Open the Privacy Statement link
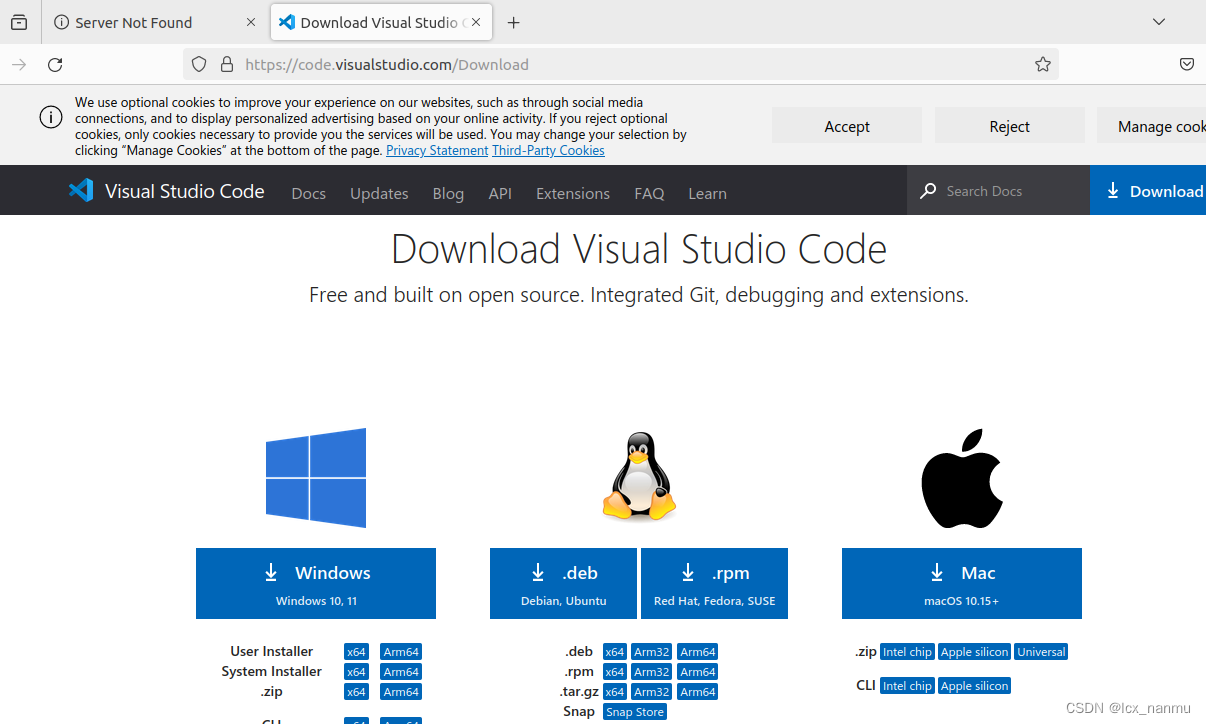 pyautogui.click(x=437, y=150)
